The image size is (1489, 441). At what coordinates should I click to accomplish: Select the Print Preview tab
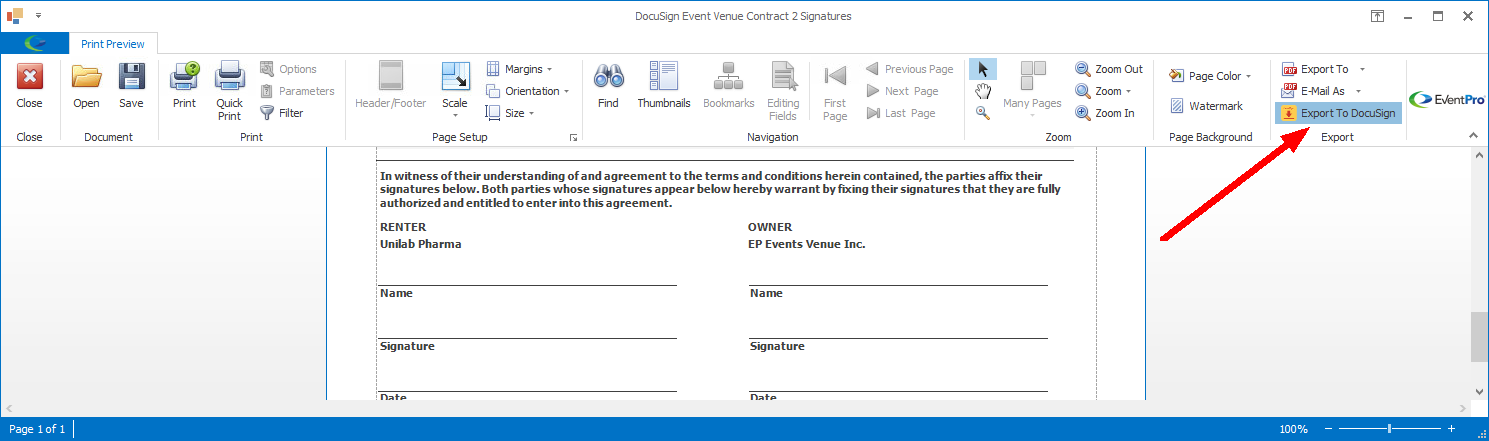113,43
